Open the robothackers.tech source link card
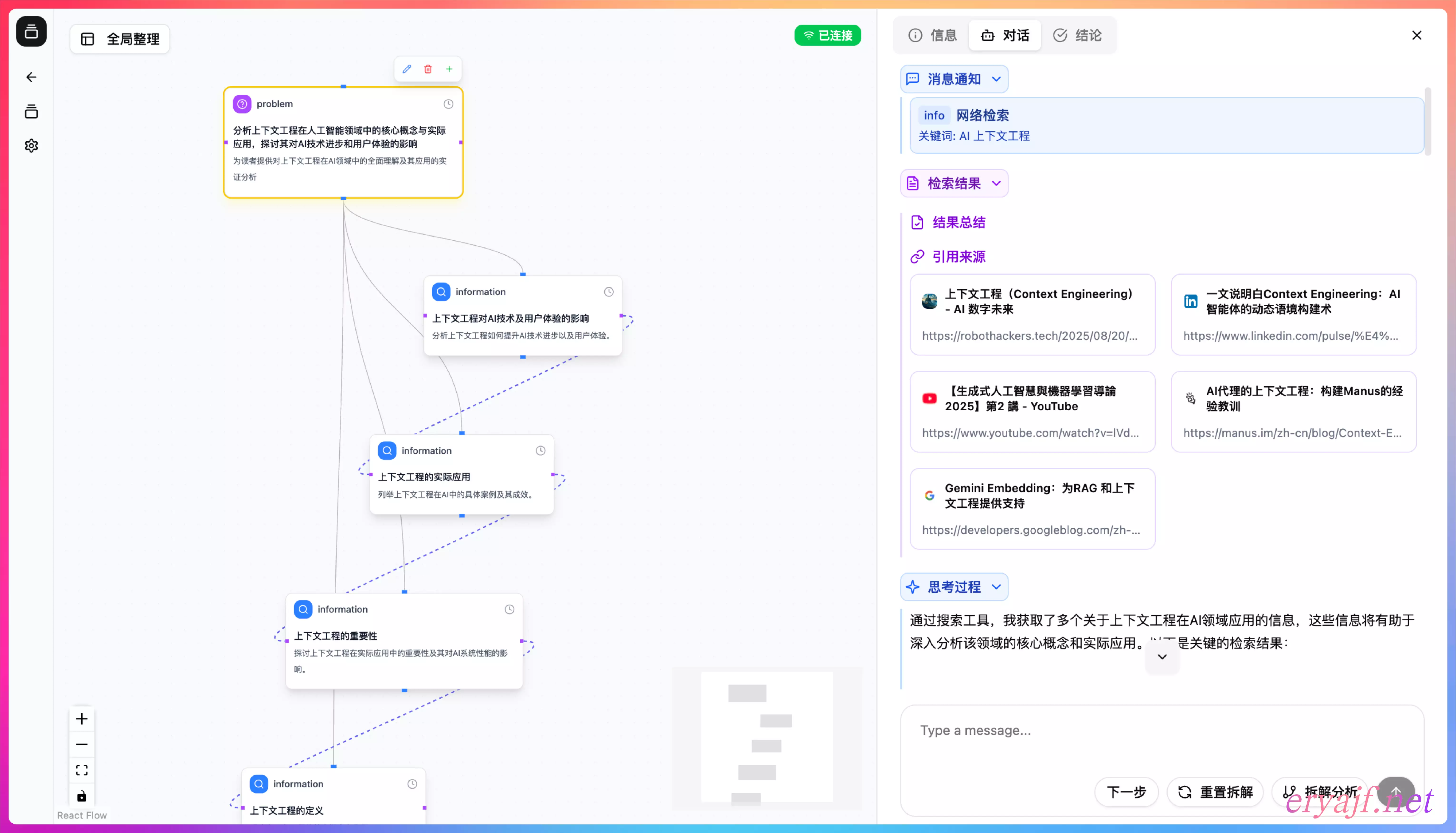This screenshot has width=1456, height=833. [1032, 315]
